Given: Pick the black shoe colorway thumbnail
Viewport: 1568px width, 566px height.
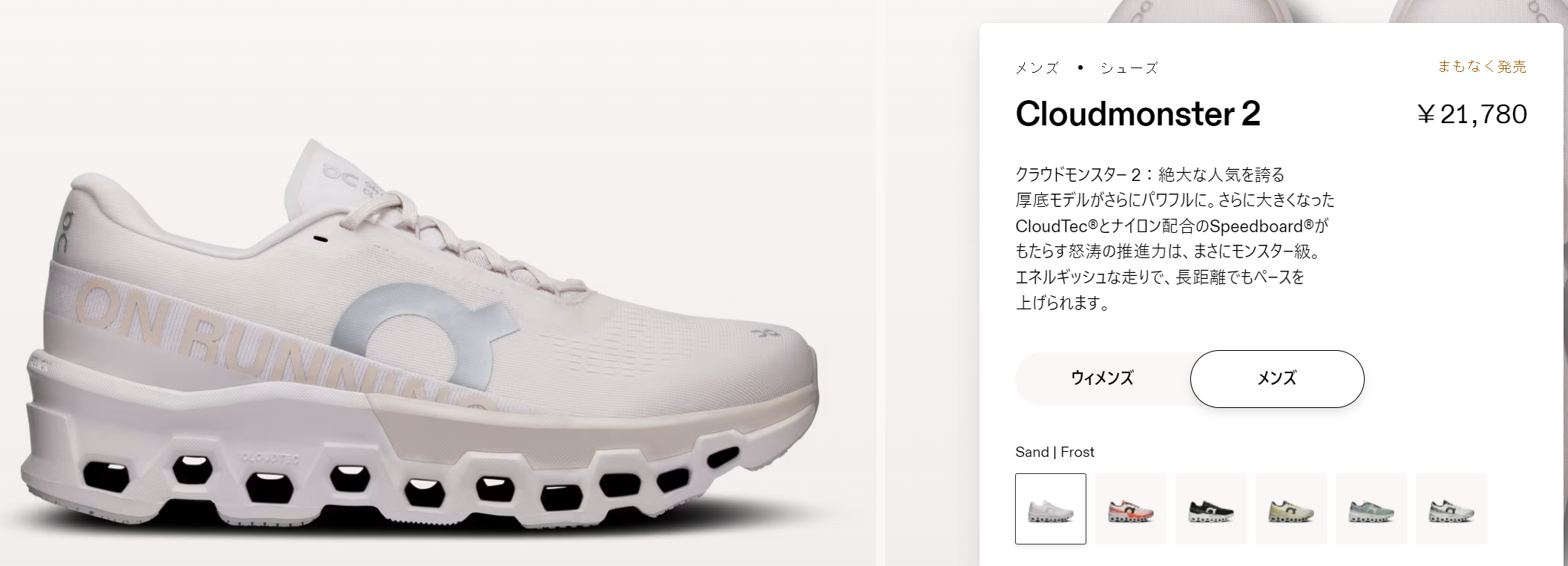Looking at the screenshot, I should [x=1211, y=509].
